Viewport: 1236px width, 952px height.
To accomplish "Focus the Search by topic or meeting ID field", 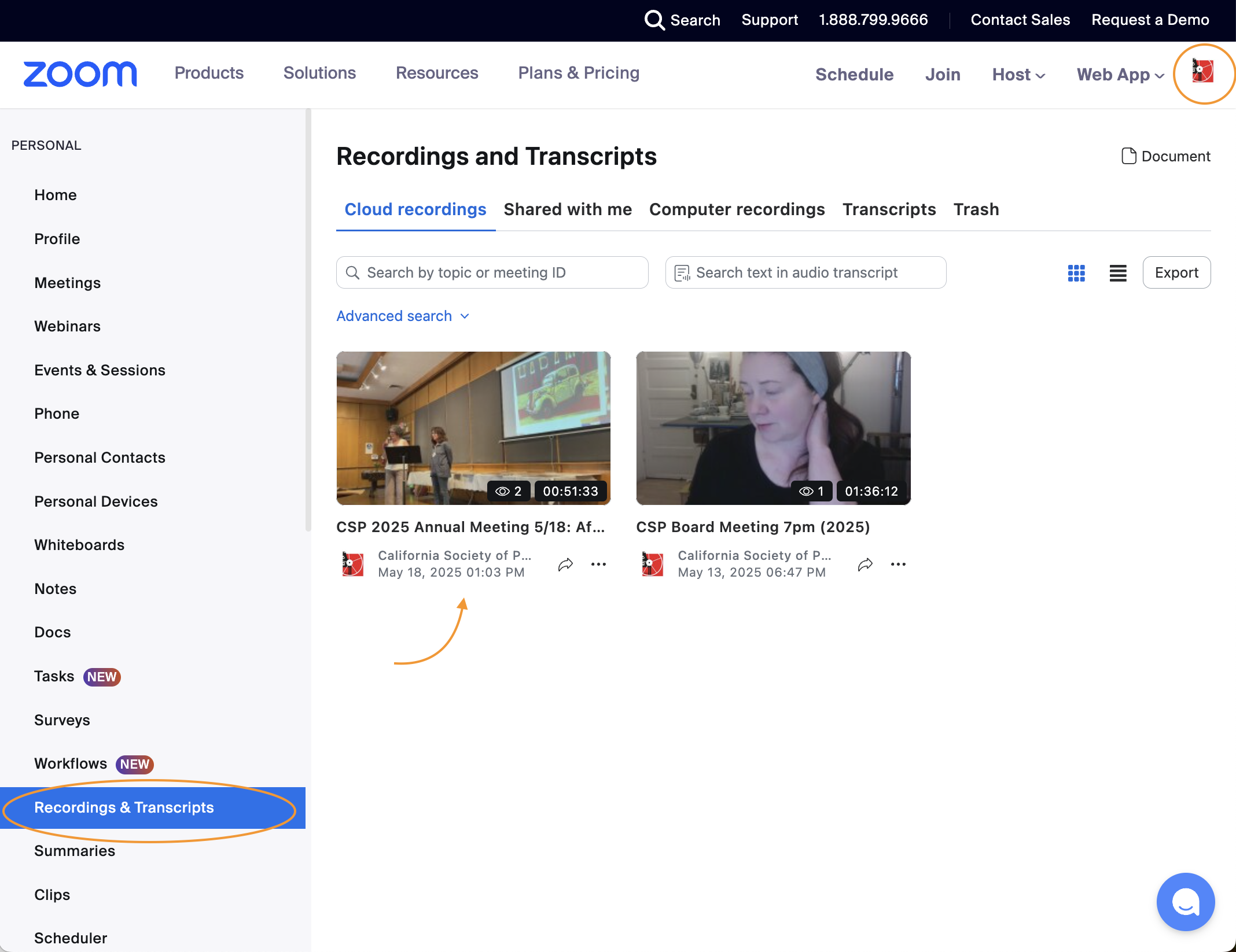I will pos(492,272).
